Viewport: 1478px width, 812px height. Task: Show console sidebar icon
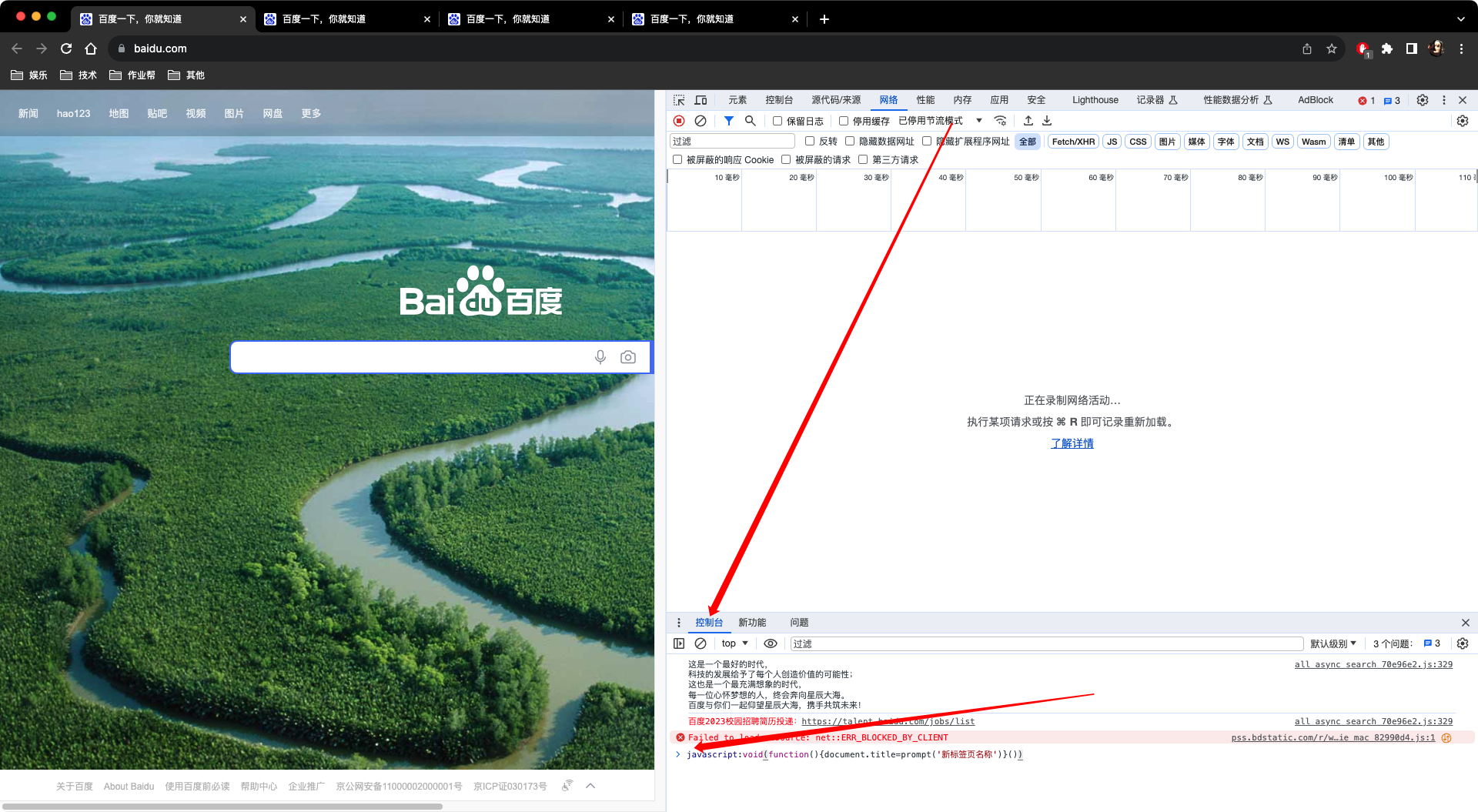click(679, 643)
